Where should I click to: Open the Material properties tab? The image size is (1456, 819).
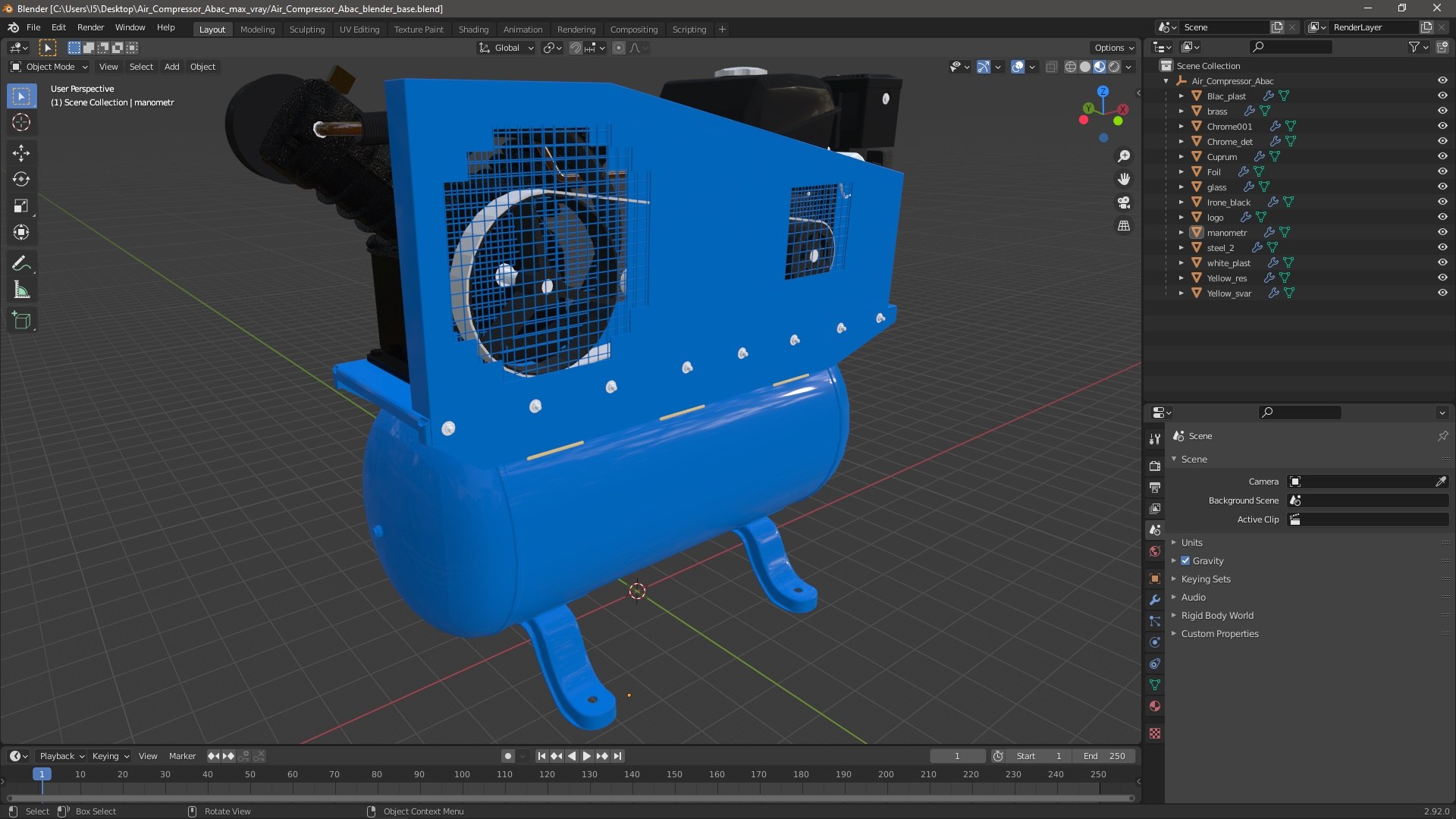pos(1155,706)
